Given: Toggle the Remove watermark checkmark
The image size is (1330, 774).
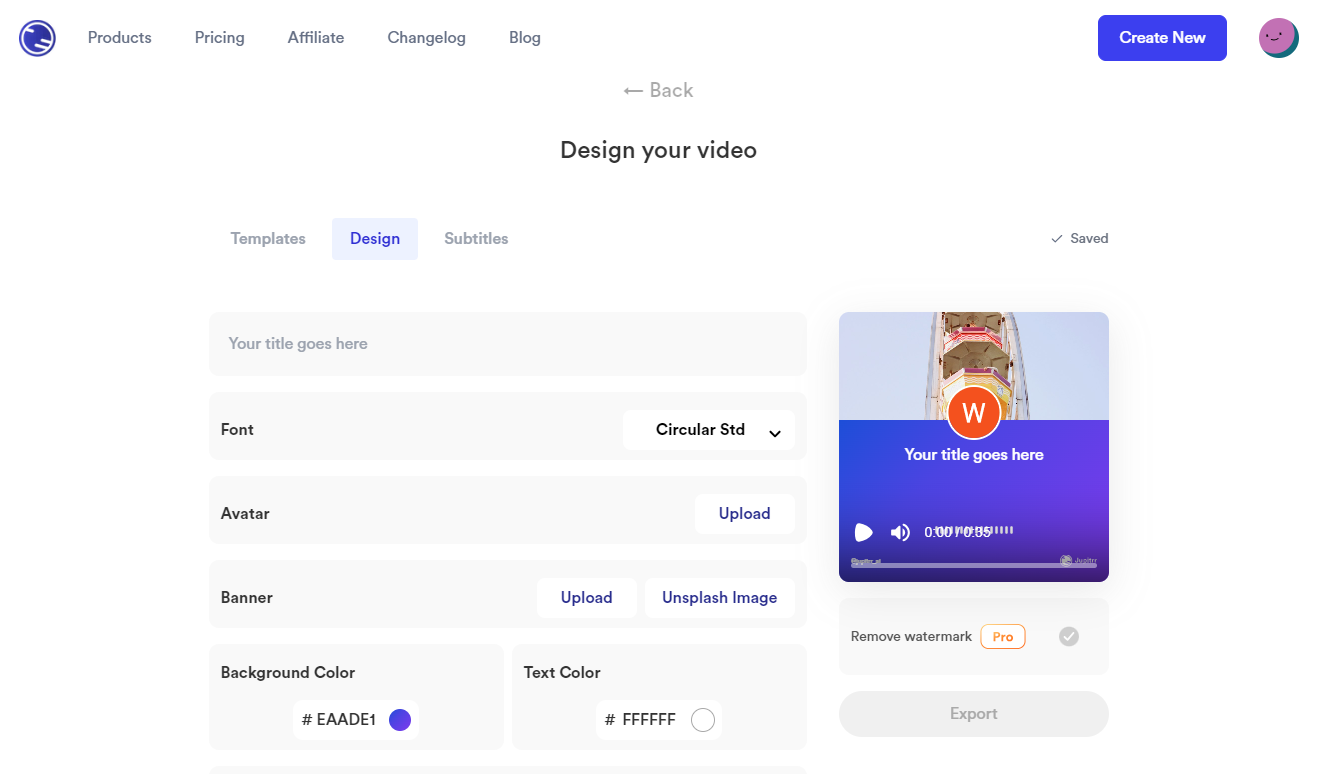Looking at the screenshot, I should [x=1069, y=636].
